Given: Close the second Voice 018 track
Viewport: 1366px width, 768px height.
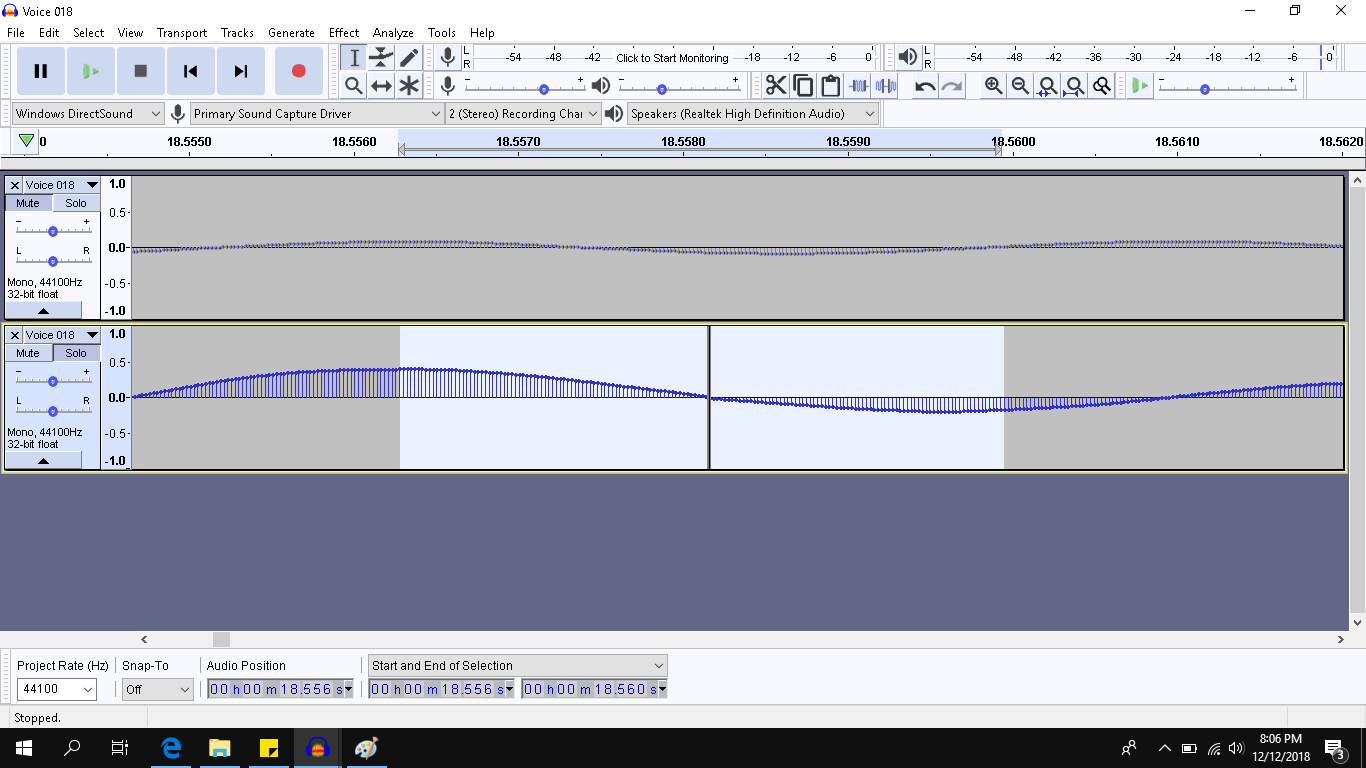Looking at the screenshot, I should click(14, 335).
